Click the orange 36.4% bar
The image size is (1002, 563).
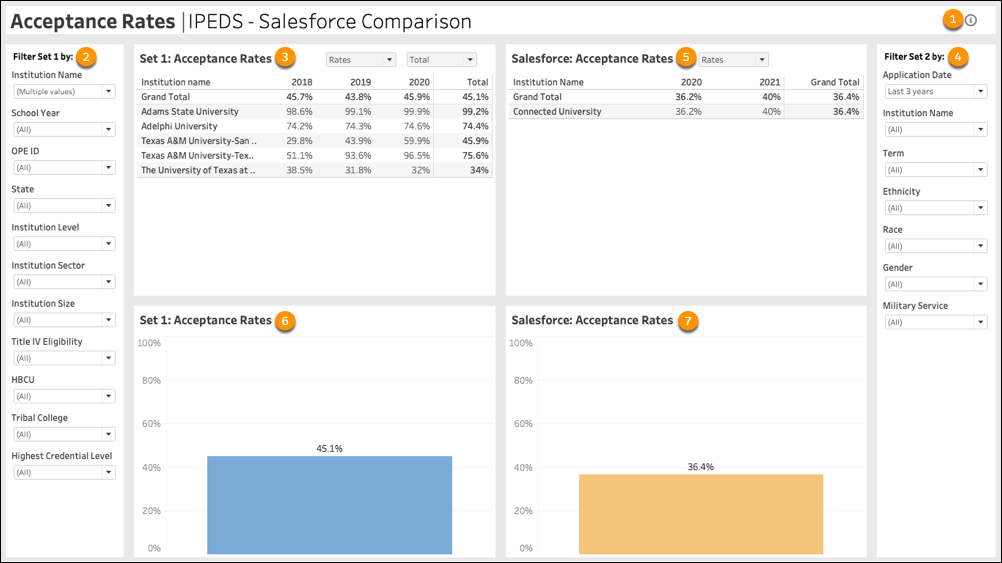click(701, 514)
